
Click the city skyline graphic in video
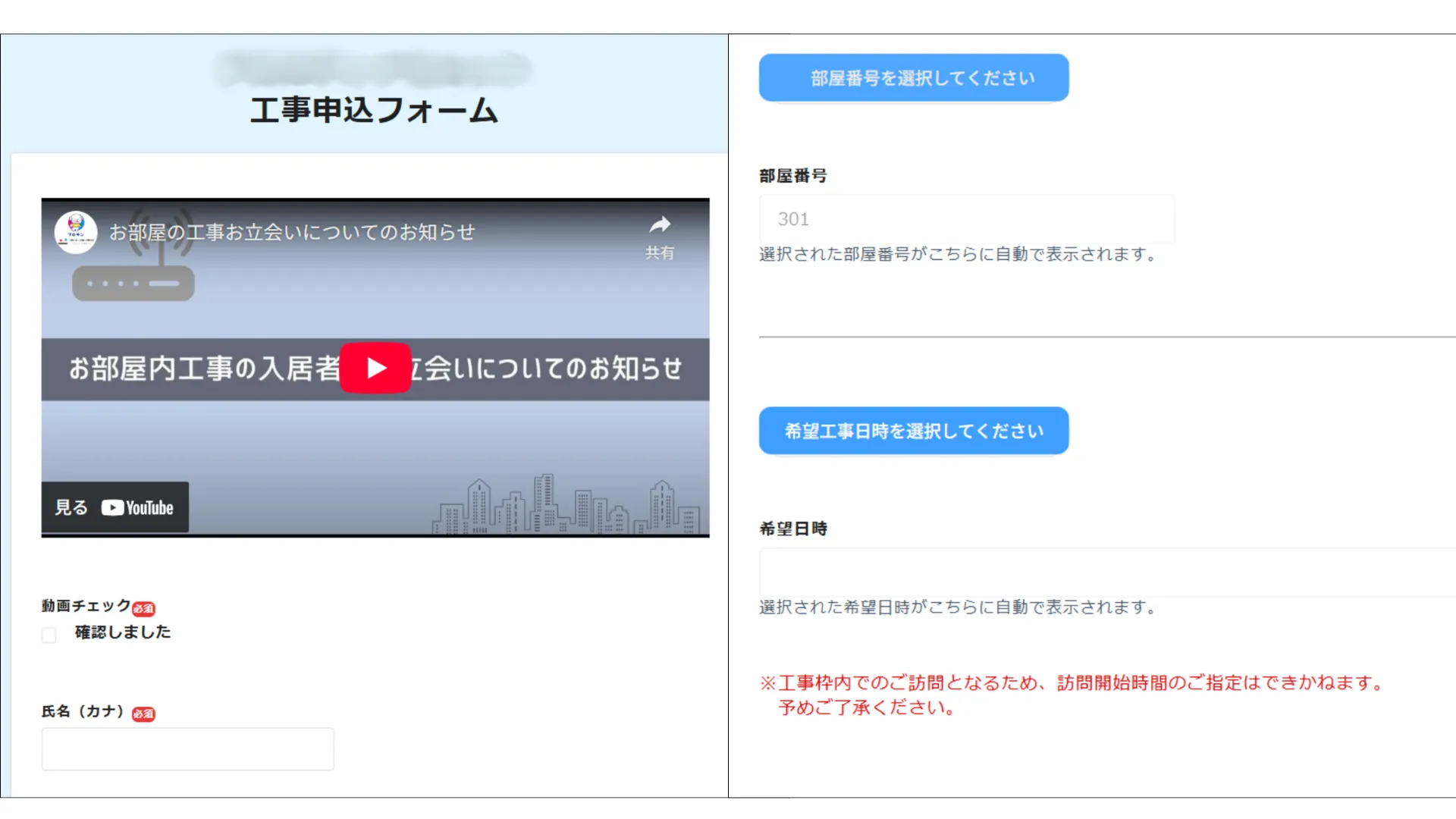click(565, 507)
